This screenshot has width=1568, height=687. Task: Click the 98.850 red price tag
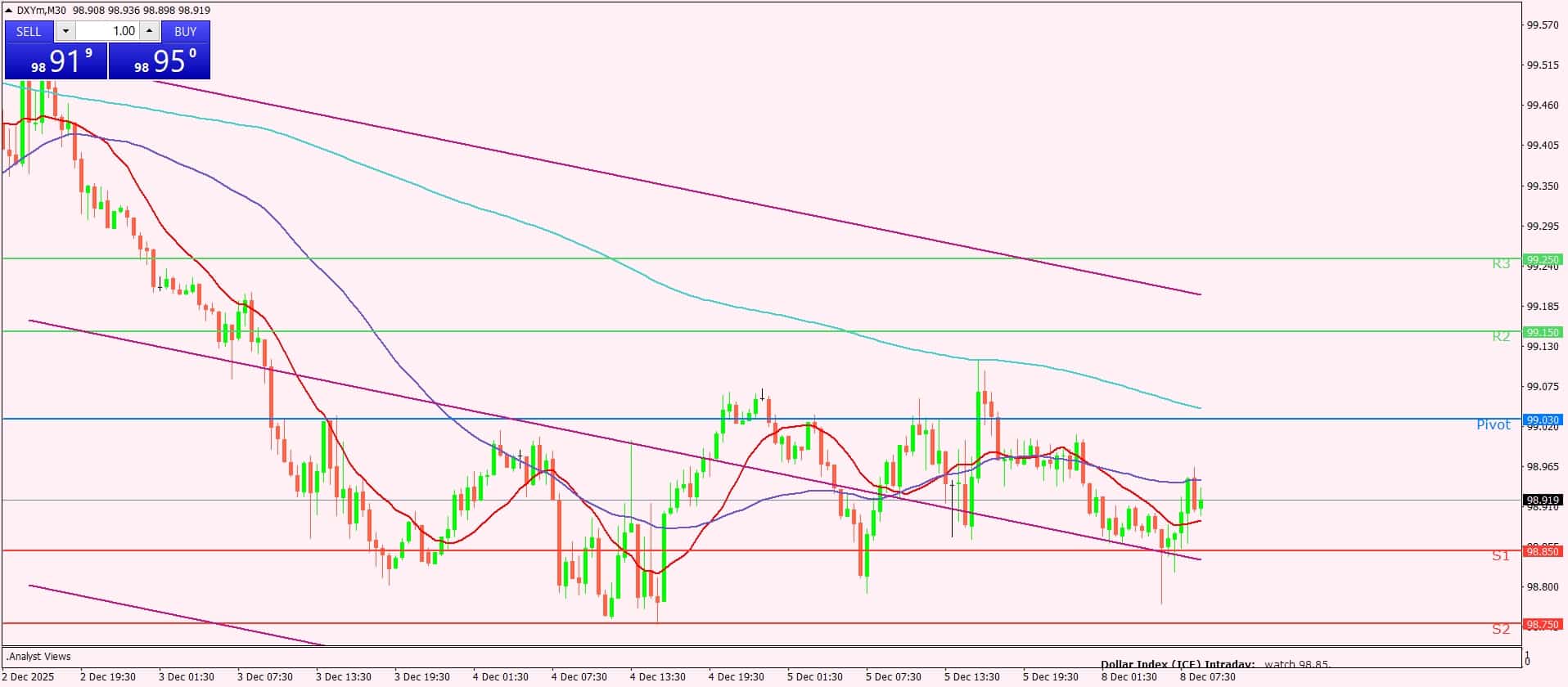tap(1543, 552)
